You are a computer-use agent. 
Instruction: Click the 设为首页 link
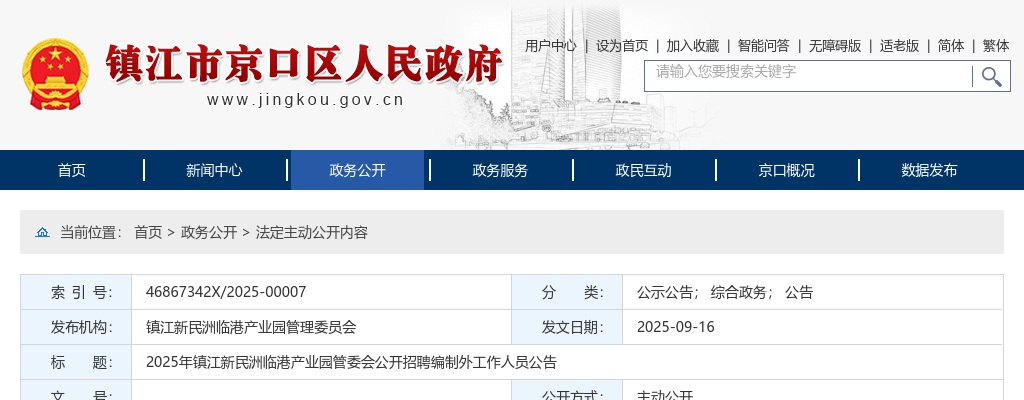622,45
